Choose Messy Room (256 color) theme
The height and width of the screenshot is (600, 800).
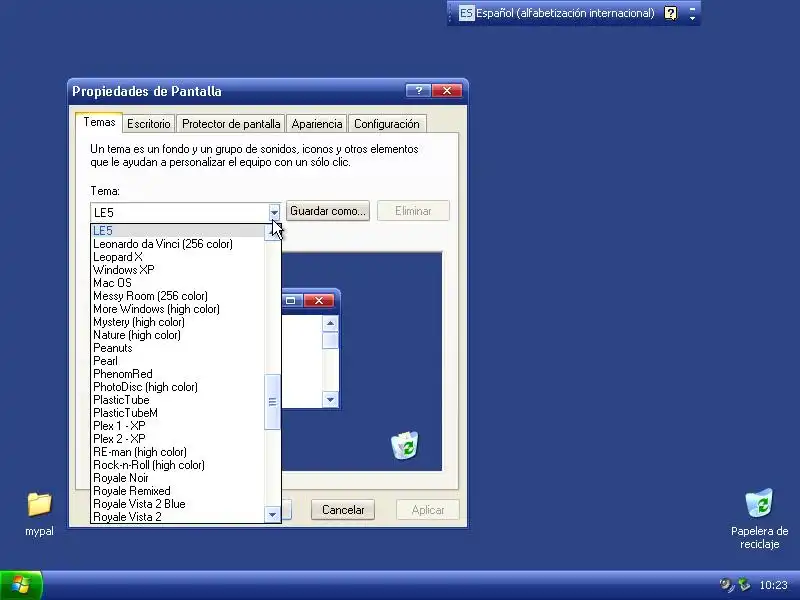click(178, 296)
